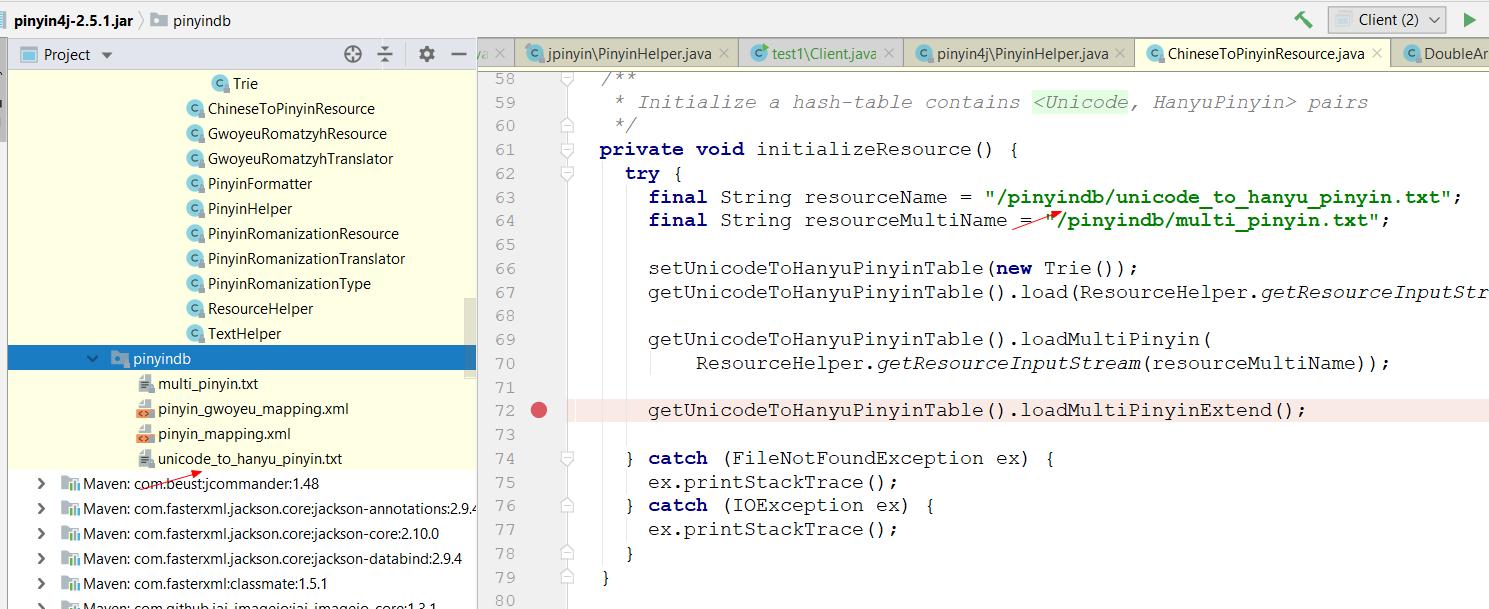Viewport: 1489px width, 609px height.
Task: Click getResourceInputStream on line 70
Action: (1009, 363)
